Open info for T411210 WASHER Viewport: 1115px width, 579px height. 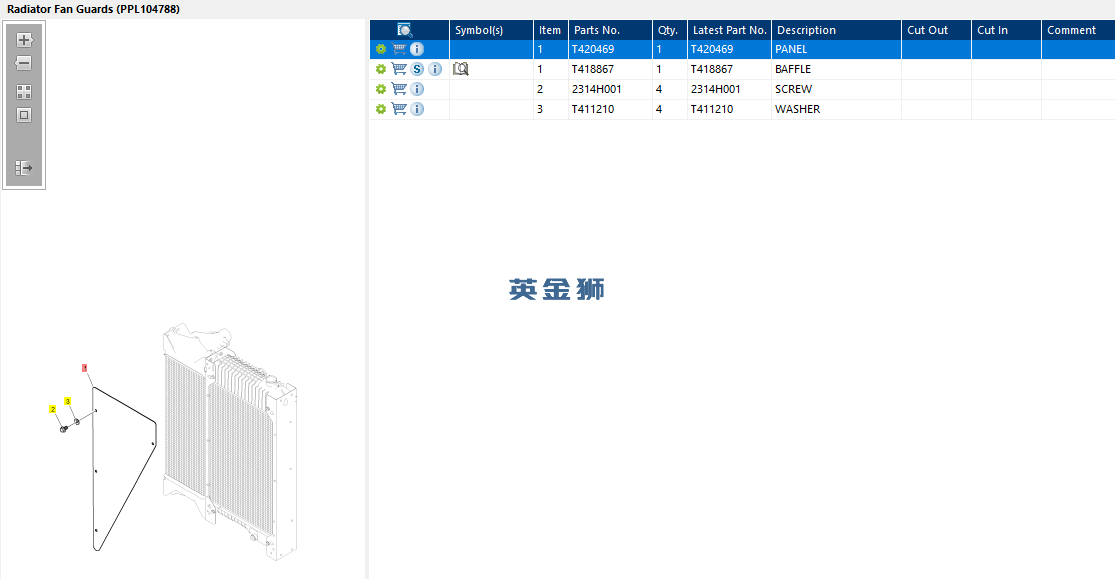point(417,109)
